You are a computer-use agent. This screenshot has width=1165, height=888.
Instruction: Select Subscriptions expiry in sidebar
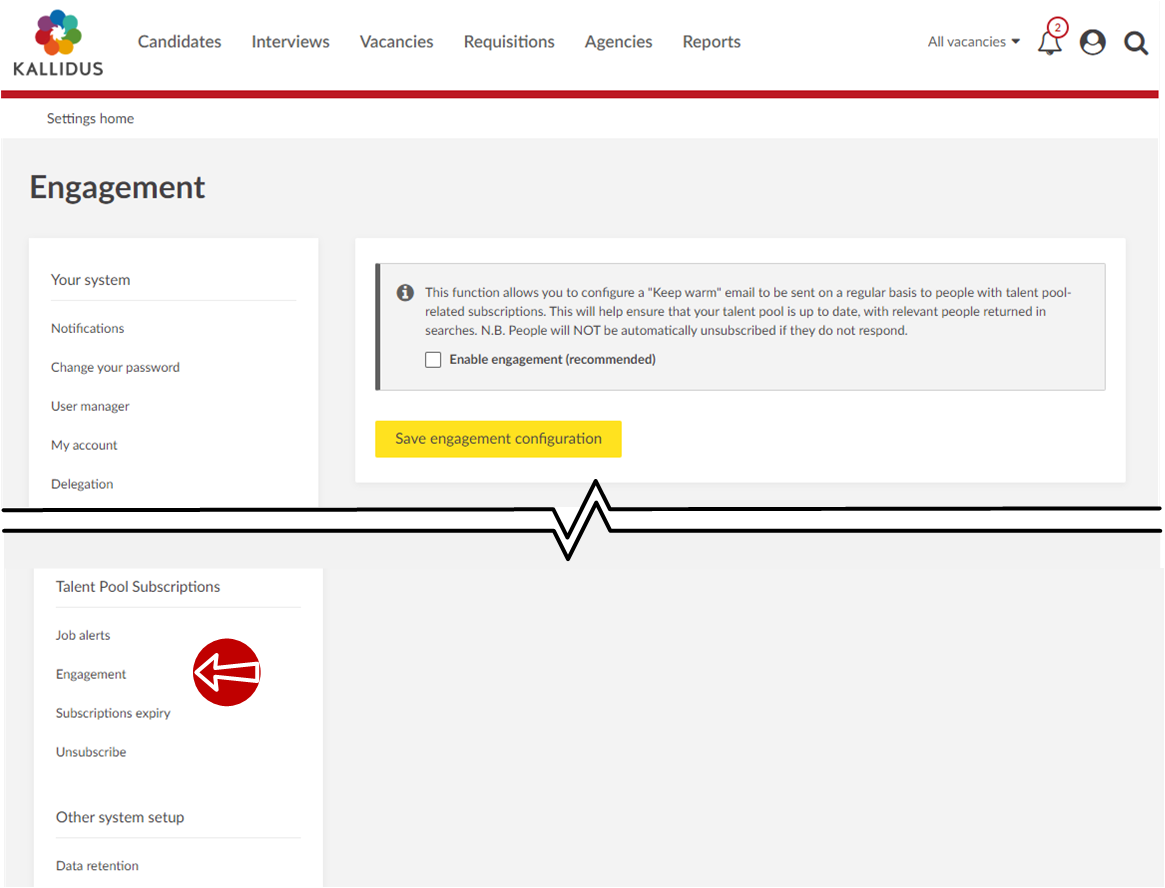tap(113, 714)
